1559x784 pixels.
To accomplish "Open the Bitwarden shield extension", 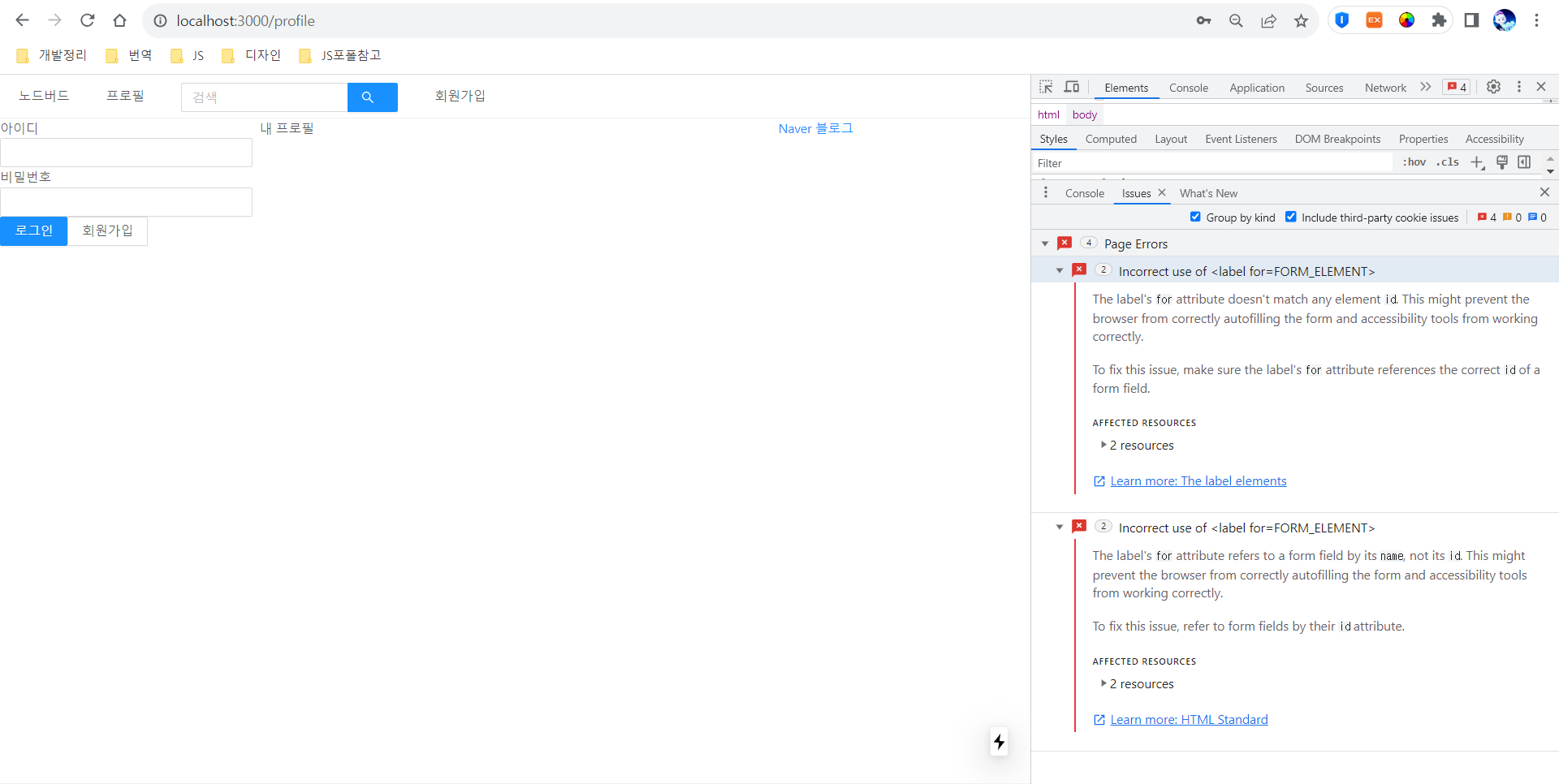I will pos(1342,20).
